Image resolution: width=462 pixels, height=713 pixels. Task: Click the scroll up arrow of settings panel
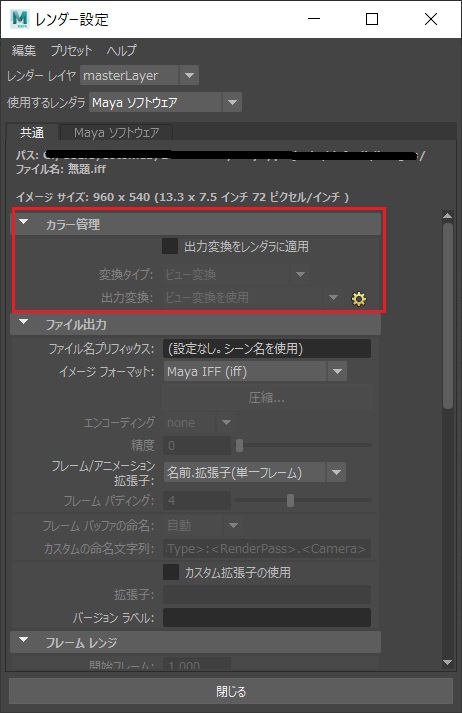pos(447,216)
